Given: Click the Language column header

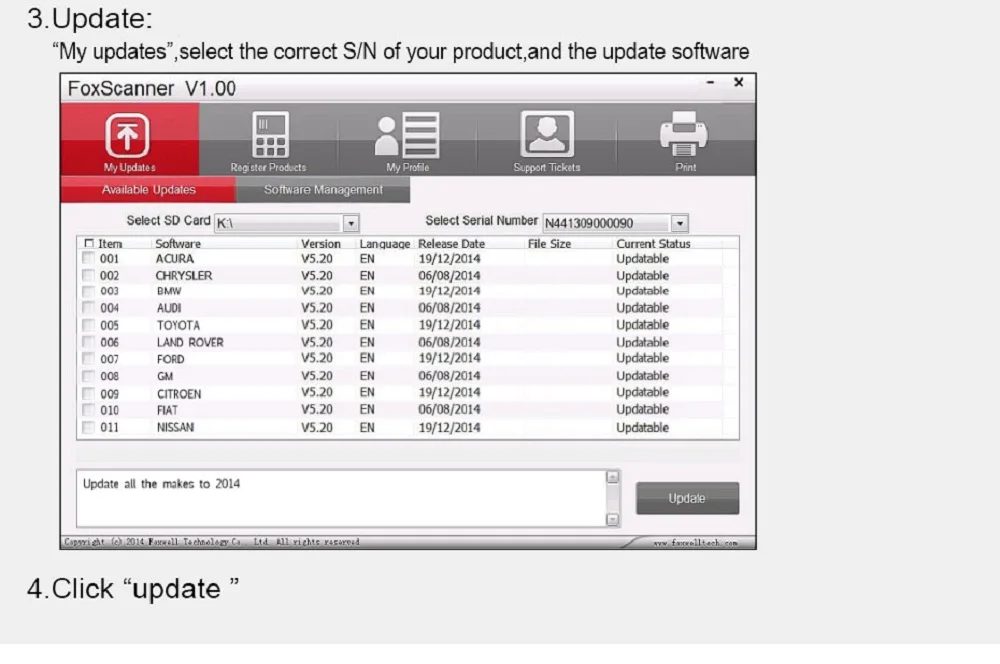Looking at the screenshot, I should [385, 244].
